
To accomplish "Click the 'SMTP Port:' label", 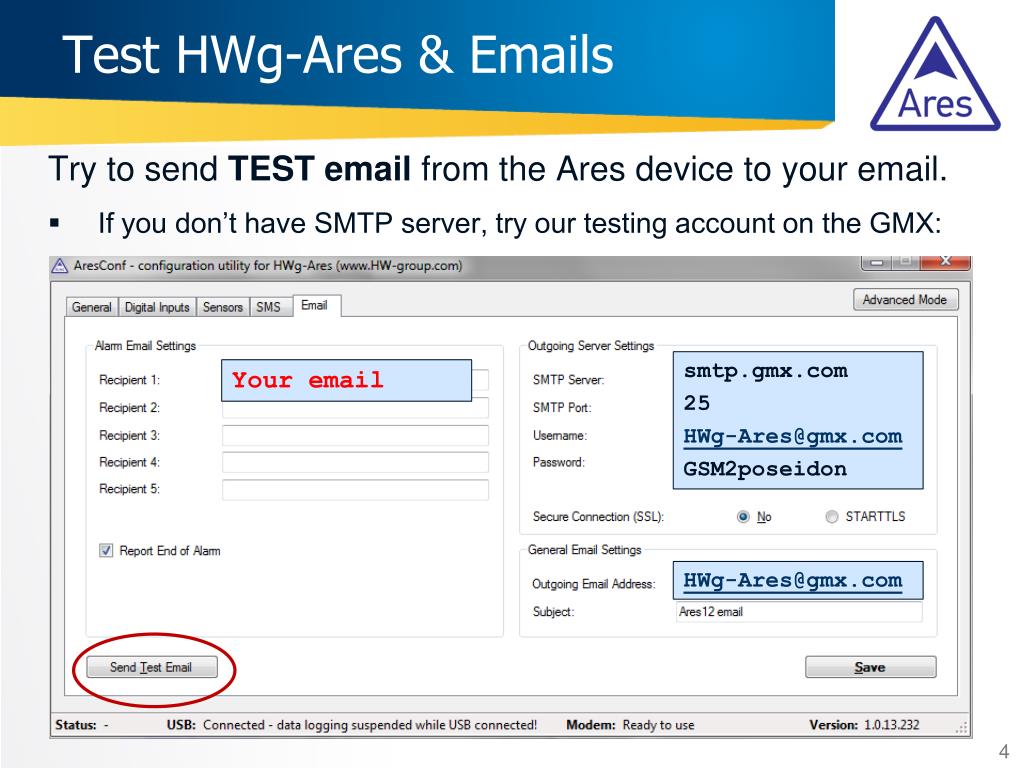I will pyautogui.click(x=562, y=408).
